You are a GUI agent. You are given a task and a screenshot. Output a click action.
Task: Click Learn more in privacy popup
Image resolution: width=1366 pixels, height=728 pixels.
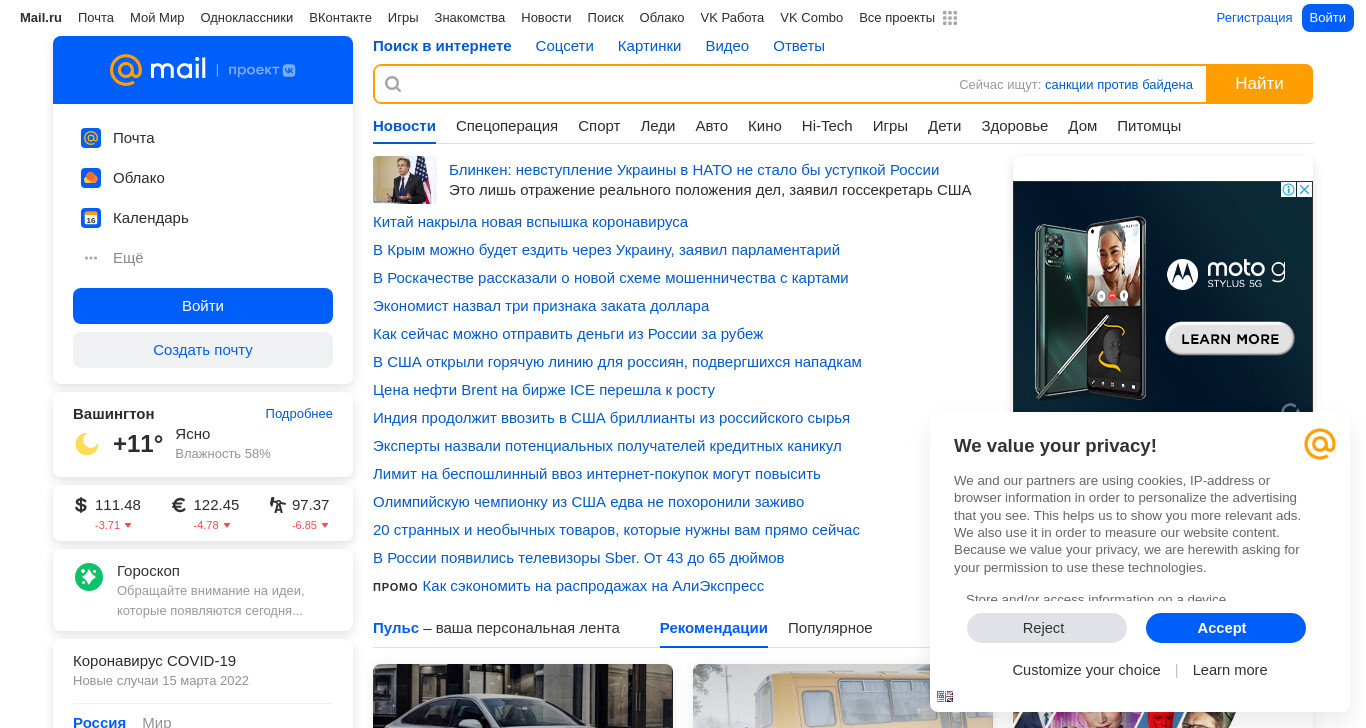[x=1230, y=670]
